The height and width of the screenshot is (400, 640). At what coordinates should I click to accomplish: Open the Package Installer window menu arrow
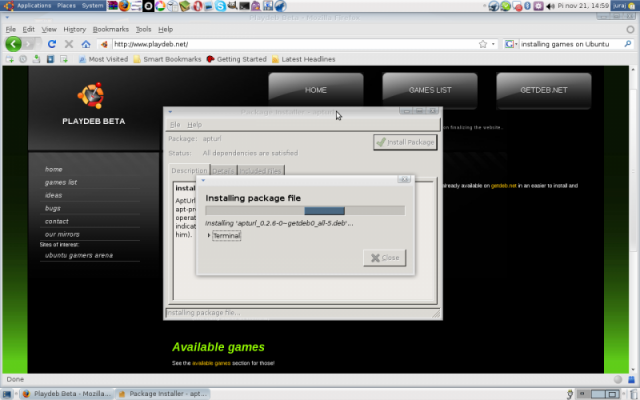tap(170, 111)
